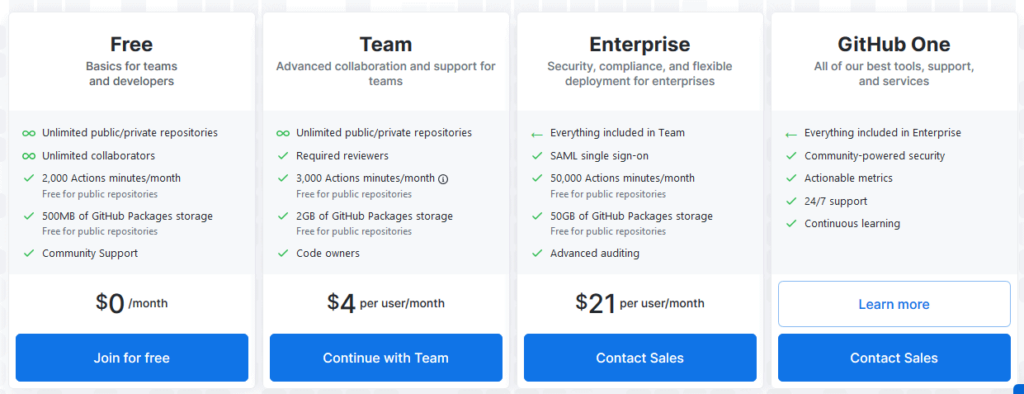Click the checkmark next to 24/7 support
This screenshot has height=394, width=1024.
[791, 201]
